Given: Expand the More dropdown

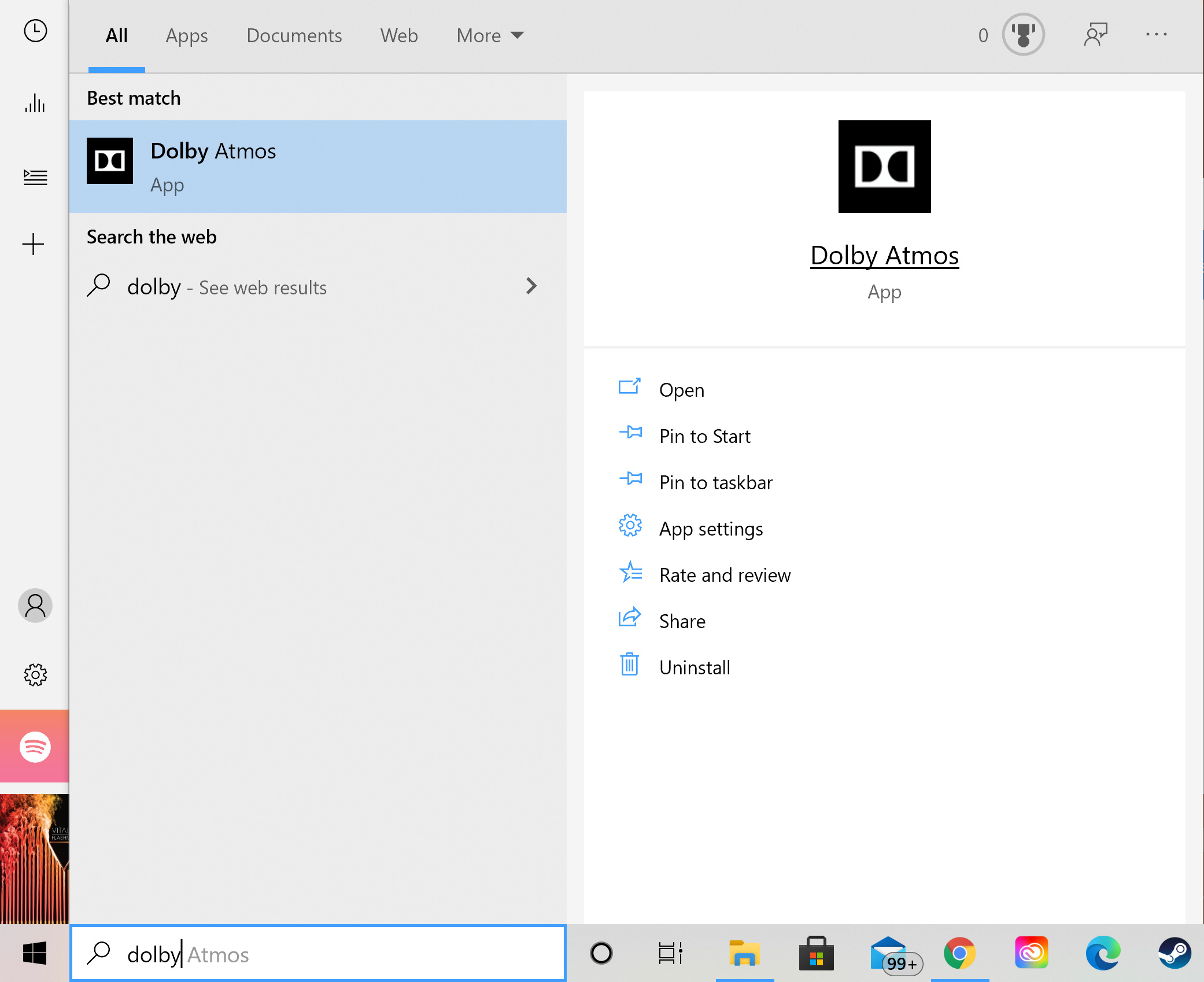Looking at the screenshot, I should tap(490, 36).
